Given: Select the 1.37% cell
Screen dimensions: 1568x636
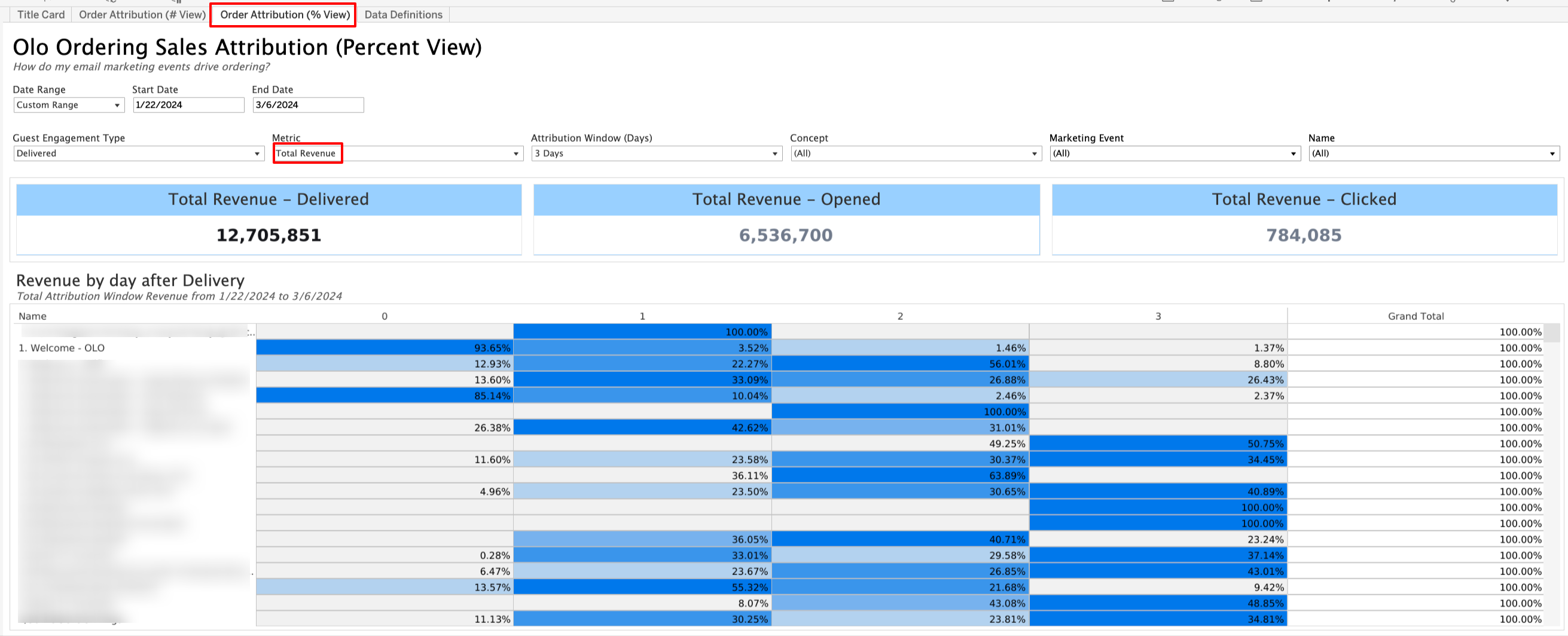Looking at the screenshot, I should point(1158,348).
